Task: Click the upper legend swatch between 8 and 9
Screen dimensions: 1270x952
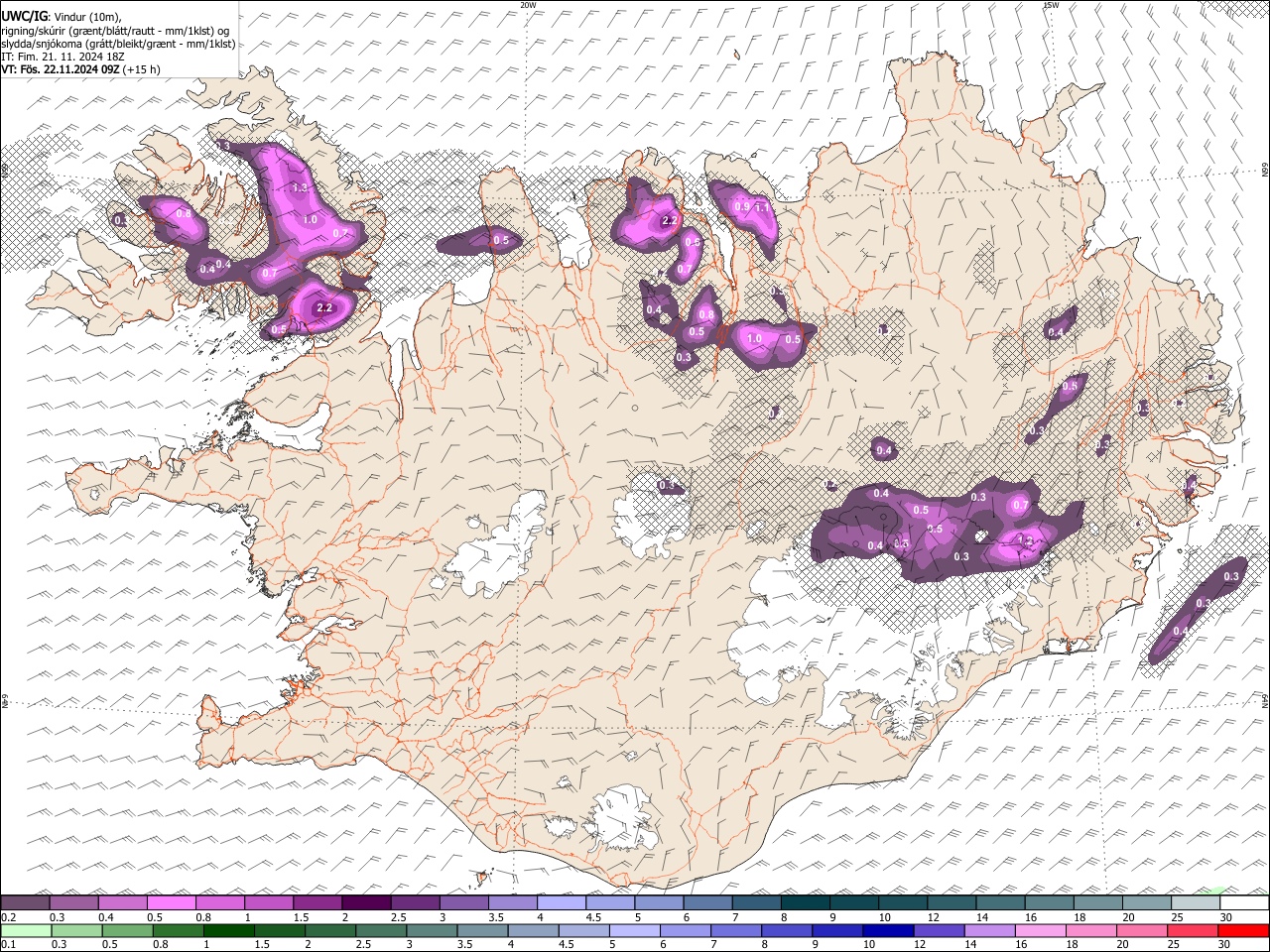Action: (805, 902)
